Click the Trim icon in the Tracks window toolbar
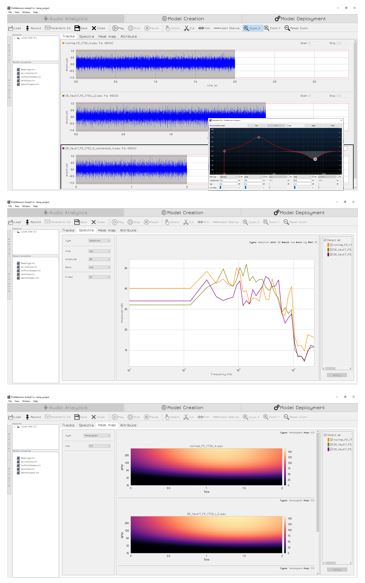The width and height of the screenshot is (365, 583). click(x=200, y=28)
